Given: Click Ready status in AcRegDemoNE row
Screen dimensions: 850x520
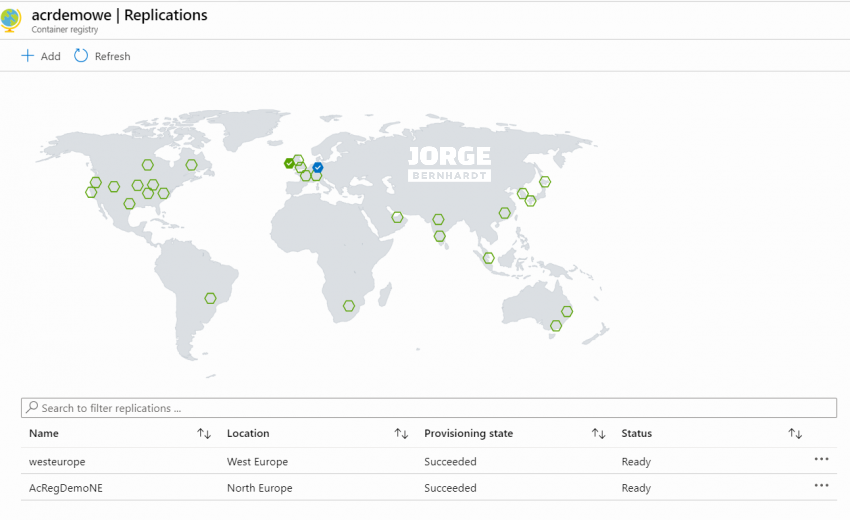Looking at the screenshot, I should 636,488.
